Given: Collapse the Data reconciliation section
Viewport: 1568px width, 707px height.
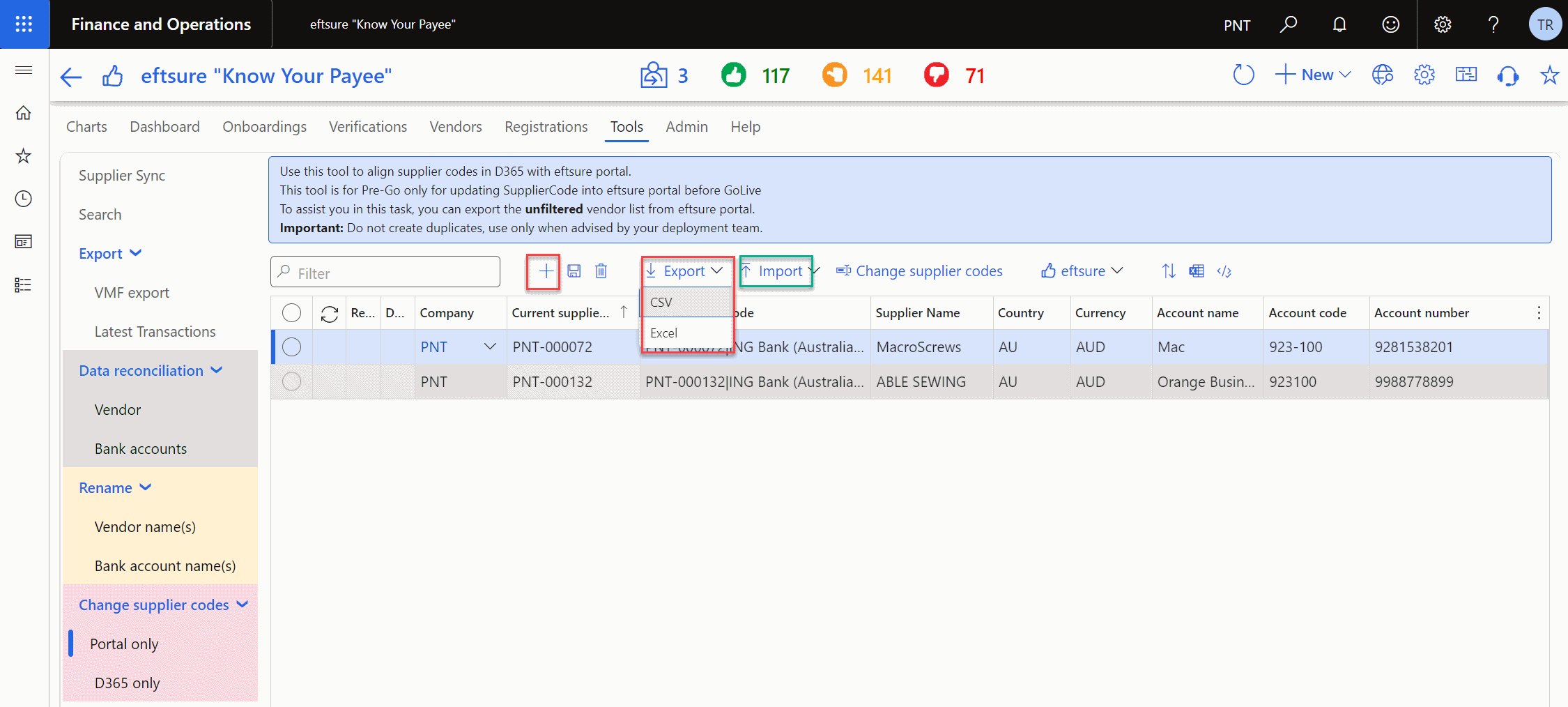Looking at the screenshot, I should pyautogui.click(x=151, y=371).
